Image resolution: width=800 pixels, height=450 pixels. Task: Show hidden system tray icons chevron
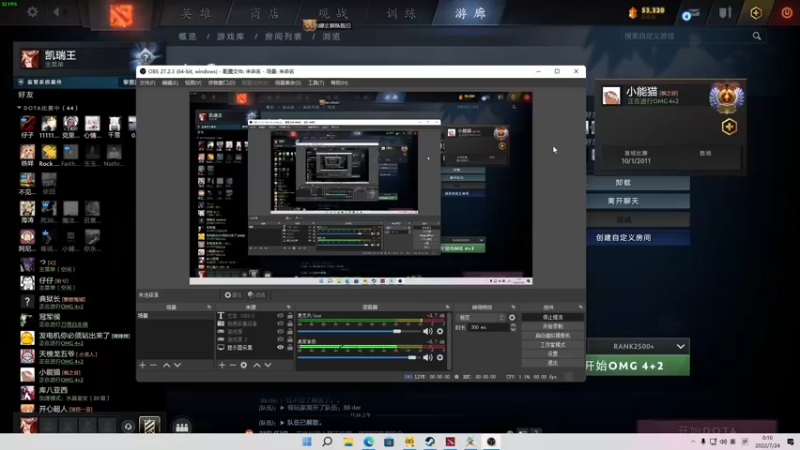click(692, 442)
